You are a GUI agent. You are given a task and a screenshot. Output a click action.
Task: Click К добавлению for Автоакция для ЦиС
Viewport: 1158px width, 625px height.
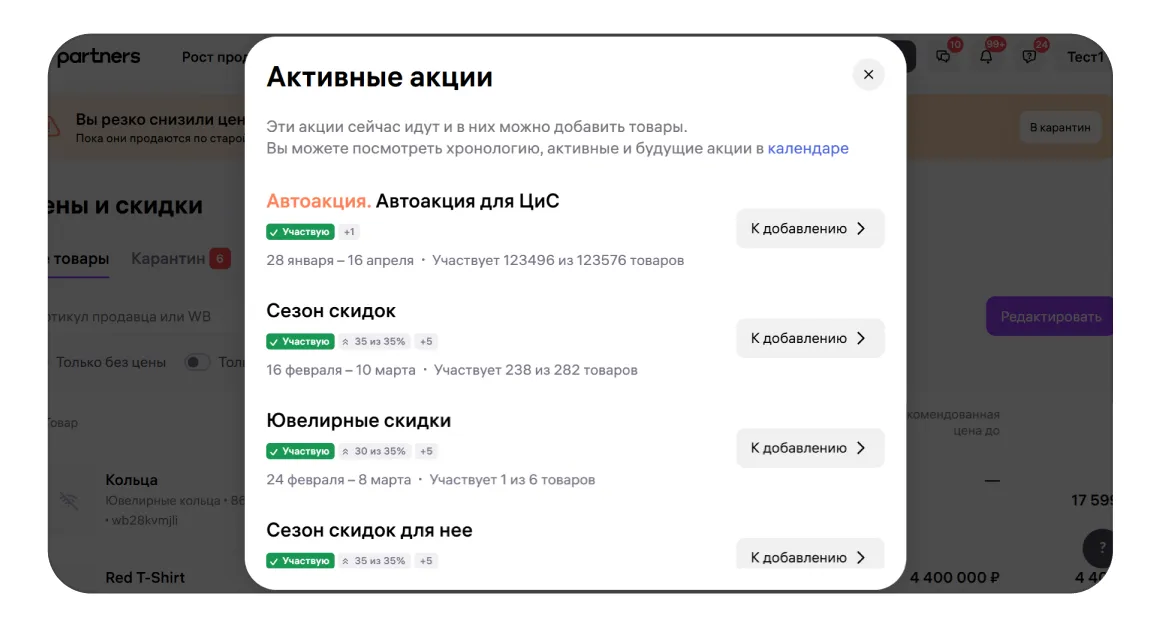(809, 229)
